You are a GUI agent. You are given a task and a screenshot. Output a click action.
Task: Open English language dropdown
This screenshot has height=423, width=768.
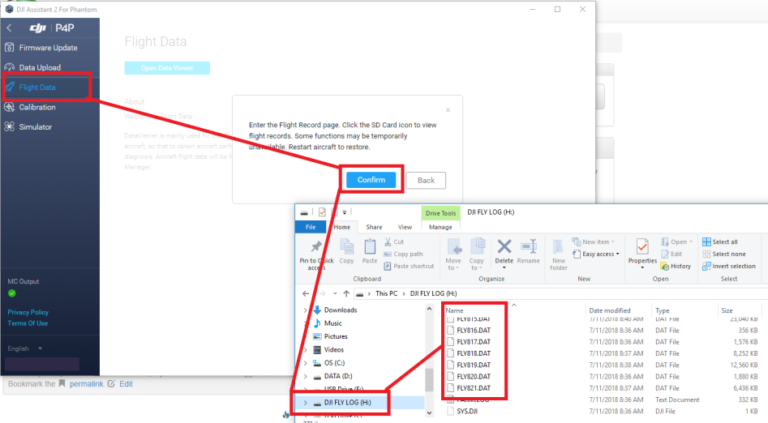click(25, 349)
